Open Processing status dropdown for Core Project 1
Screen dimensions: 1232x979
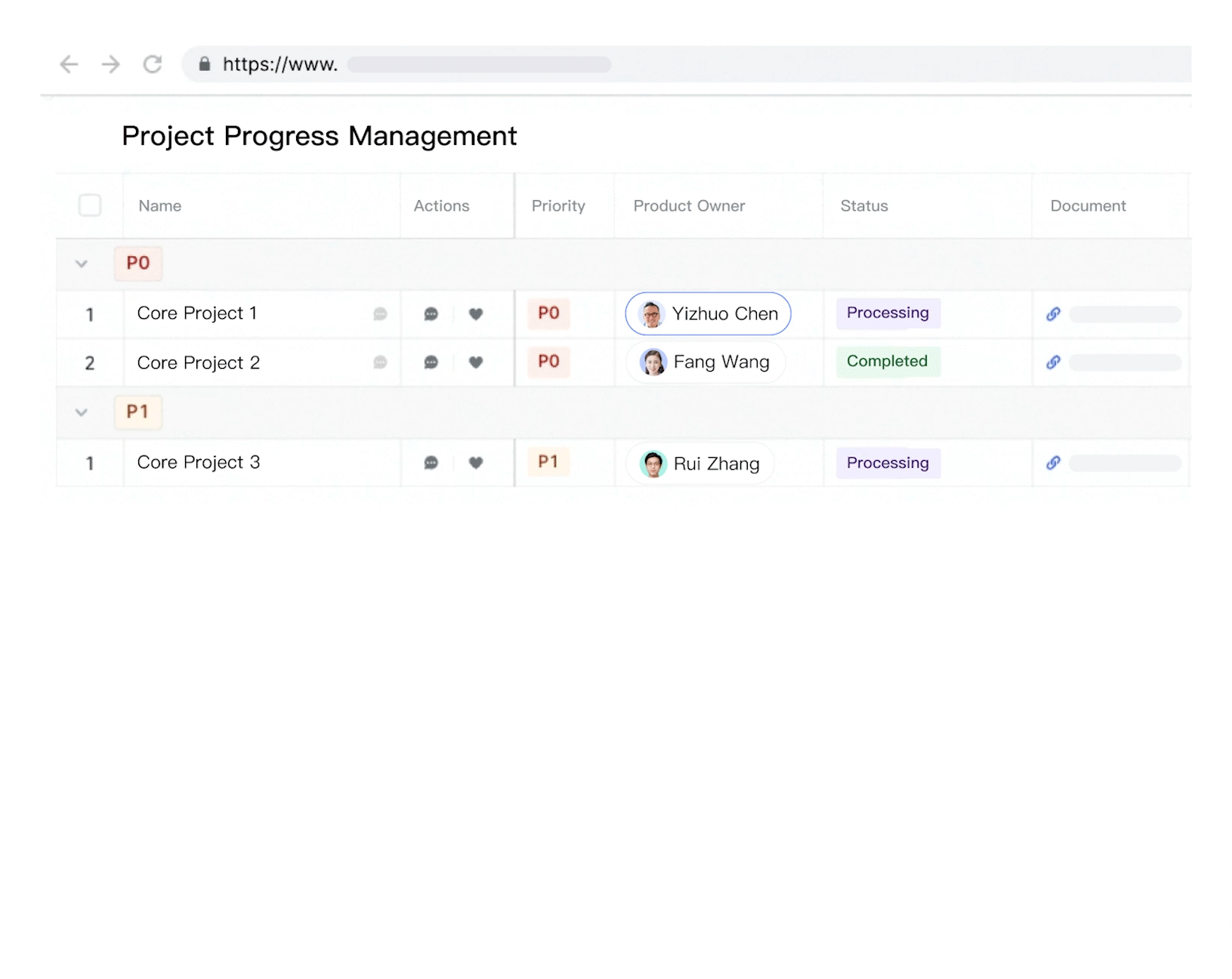click(x=888, y=313)
